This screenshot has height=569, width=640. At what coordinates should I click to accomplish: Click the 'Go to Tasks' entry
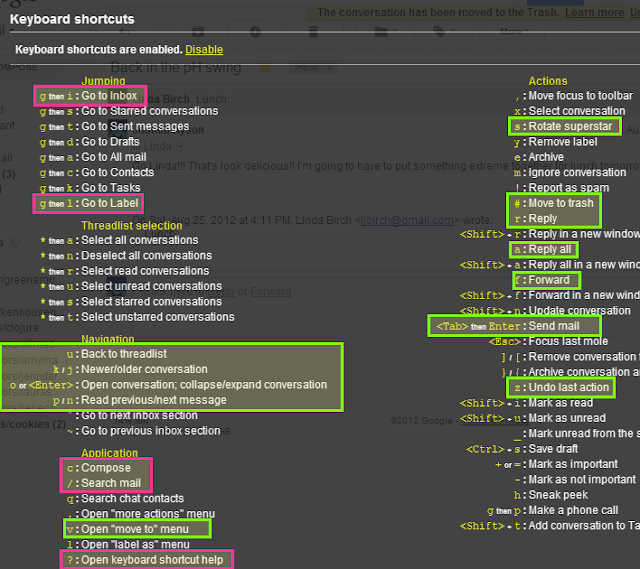tap(90, 188)
